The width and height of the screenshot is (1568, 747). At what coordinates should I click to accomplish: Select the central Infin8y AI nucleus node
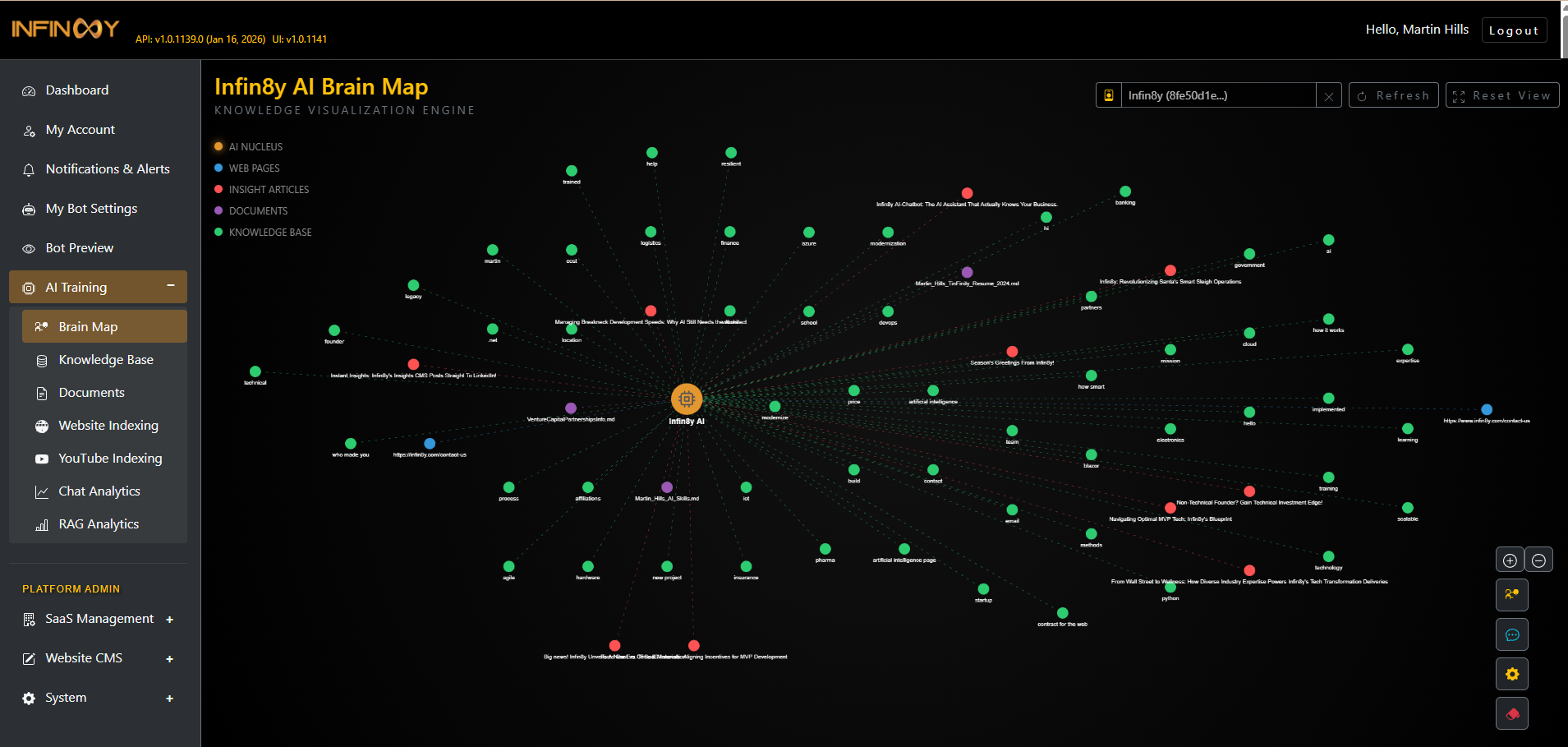[x=687, y=399]
